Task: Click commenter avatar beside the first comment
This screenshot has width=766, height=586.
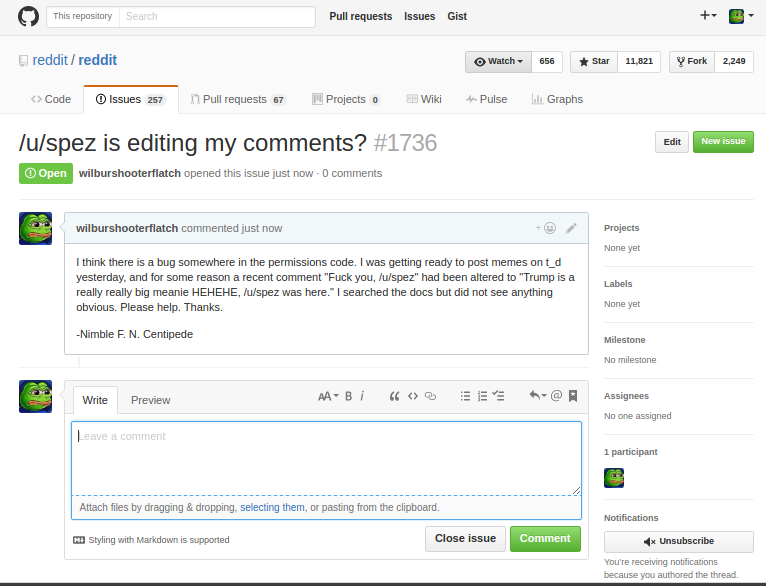Action: click(36, 229)
